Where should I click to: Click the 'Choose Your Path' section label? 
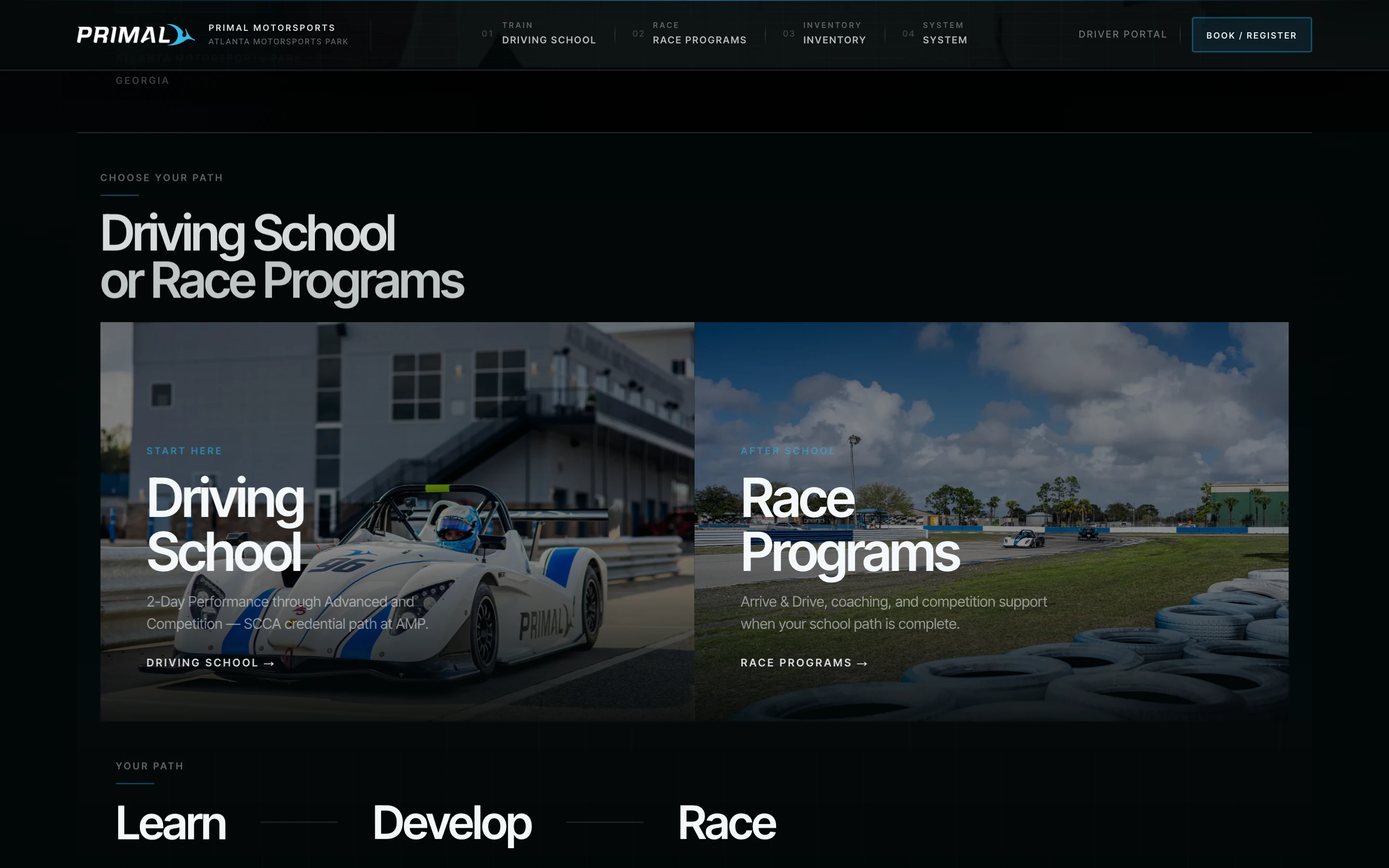pos(162,178)
